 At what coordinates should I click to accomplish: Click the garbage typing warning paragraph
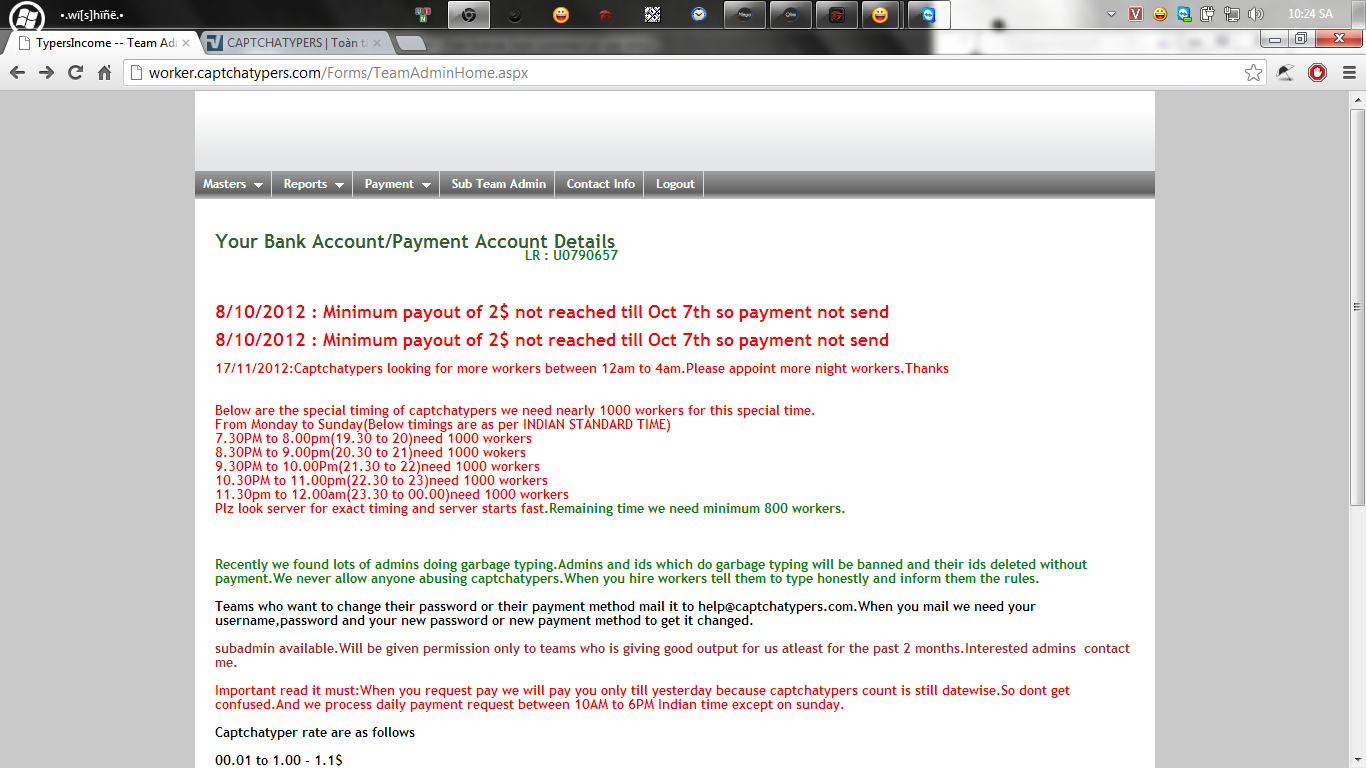click(651, 571)
